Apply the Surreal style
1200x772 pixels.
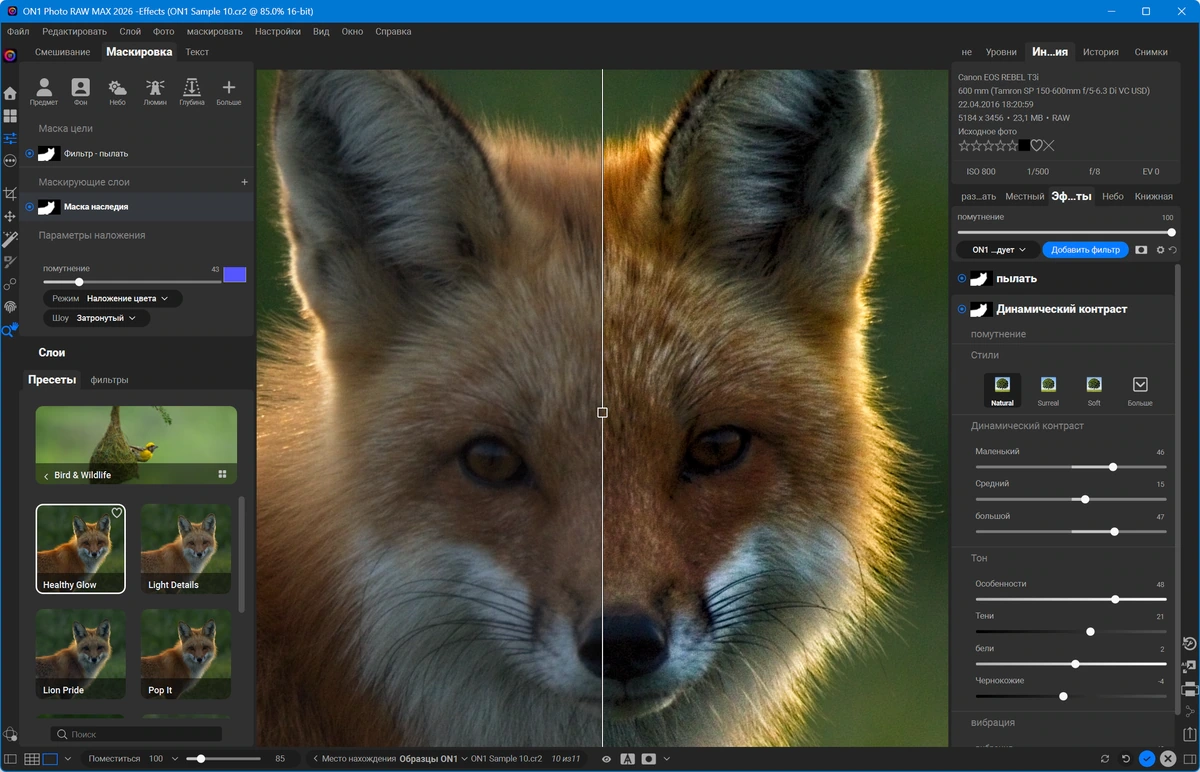[1048, 390]
